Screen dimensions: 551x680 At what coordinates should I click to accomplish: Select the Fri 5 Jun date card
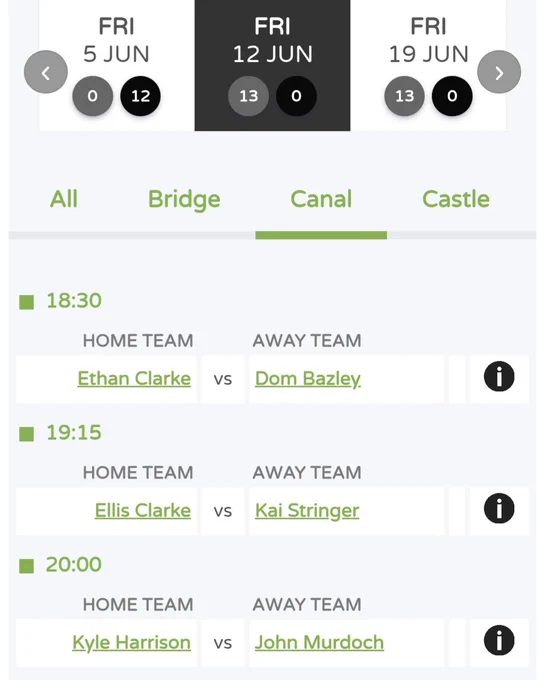pyautogui.click(x=117, y=65)
